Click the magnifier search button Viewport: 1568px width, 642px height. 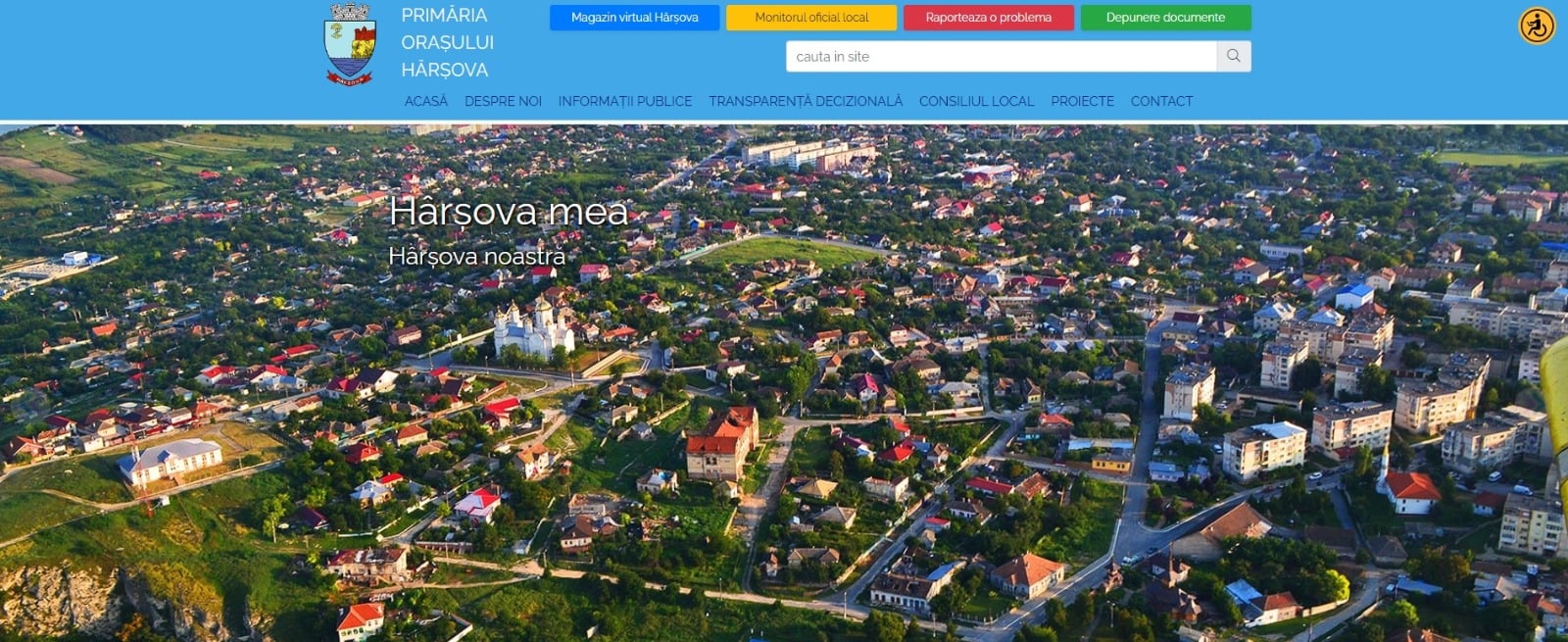click(x=1234, y=56)
